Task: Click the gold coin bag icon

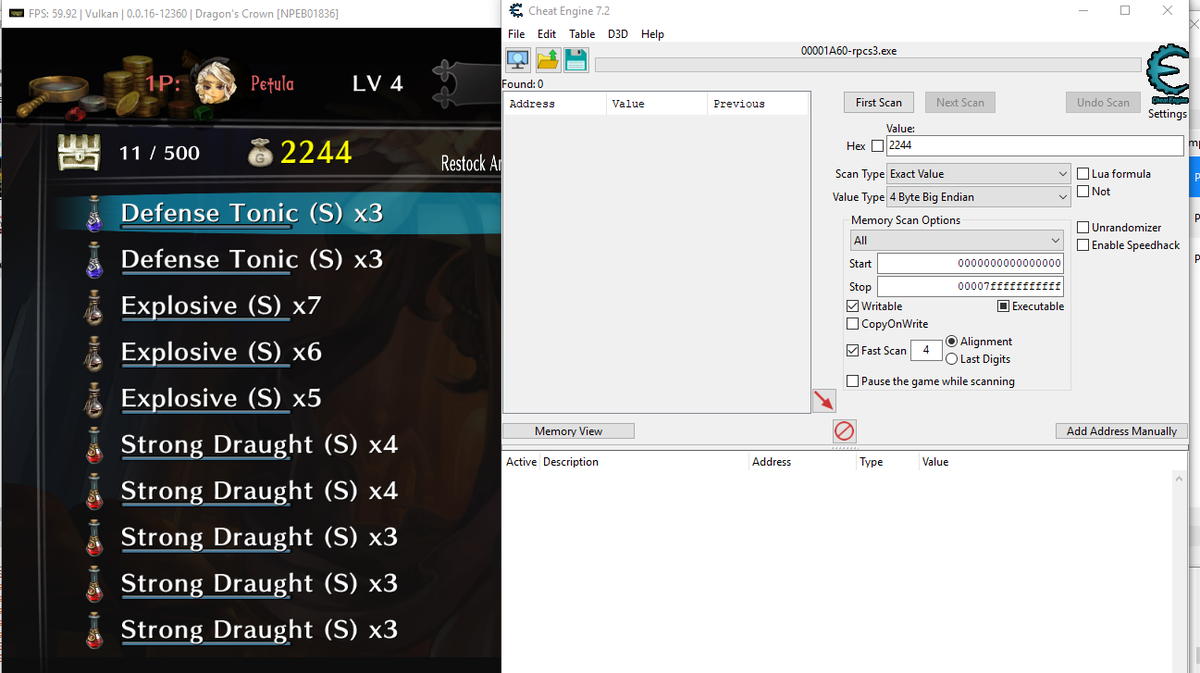Action: 260,152
